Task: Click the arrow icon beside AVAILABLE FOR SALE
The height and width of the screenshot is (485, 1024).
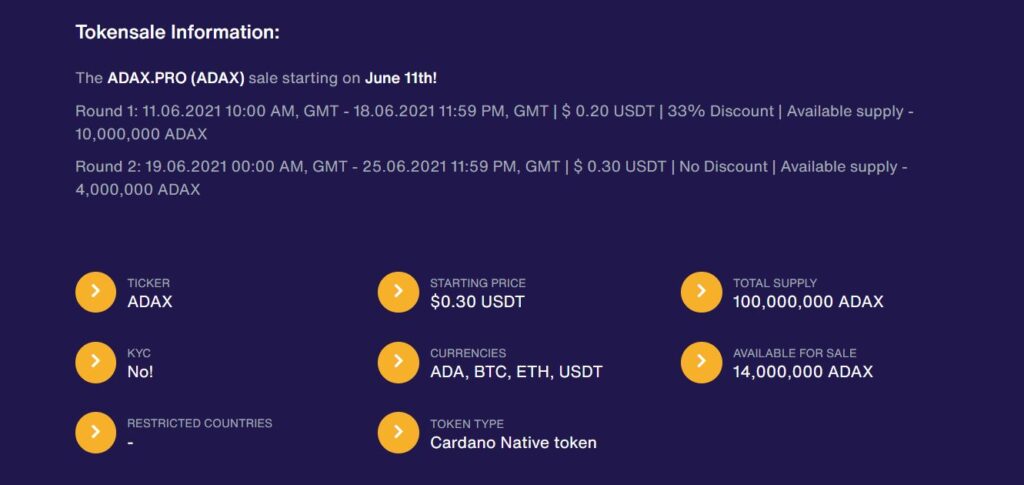Action: 701,362
